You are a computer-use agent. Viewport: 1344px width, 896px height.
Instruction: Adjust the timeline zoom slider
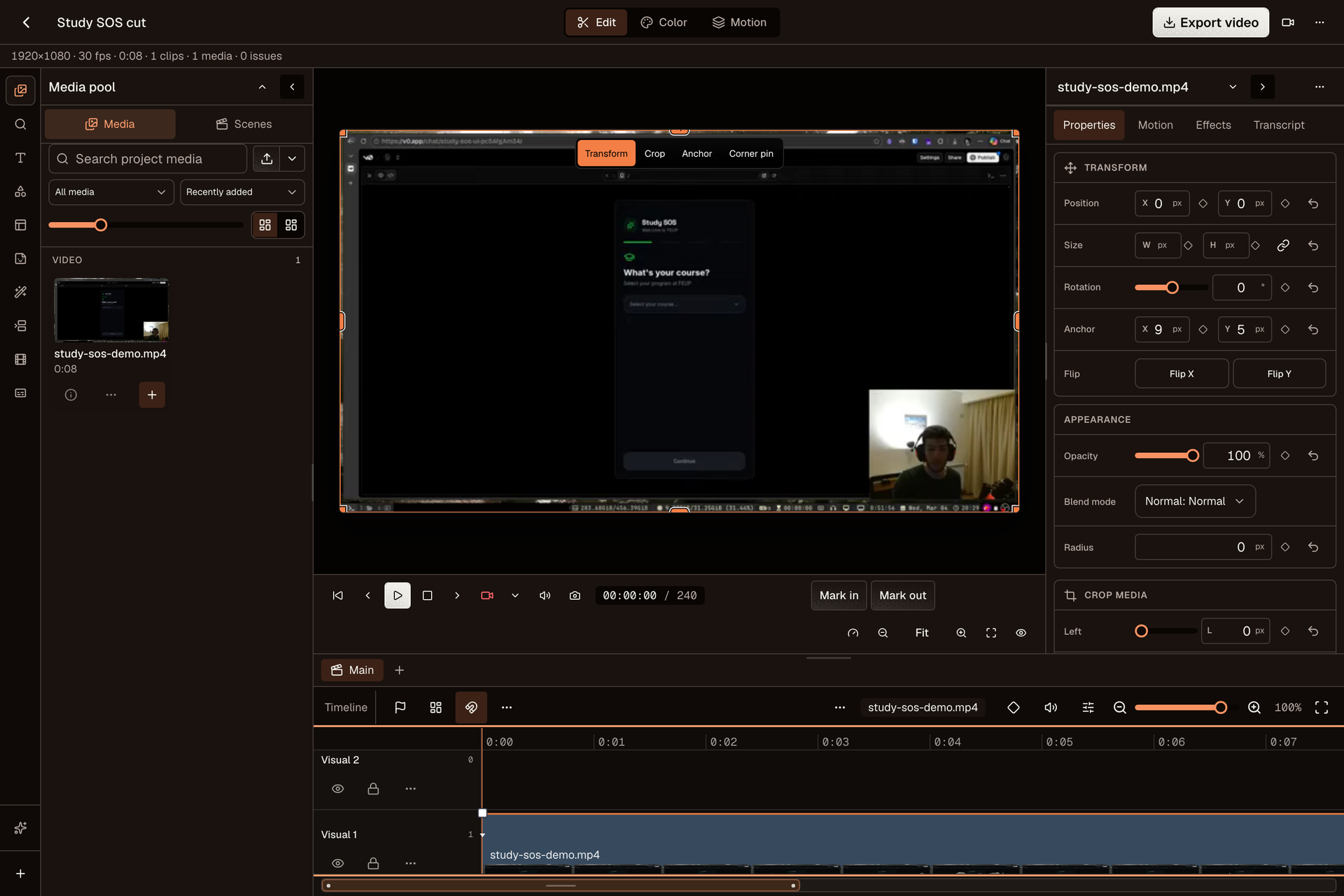pyautogui.click(x=1186, y=708)
